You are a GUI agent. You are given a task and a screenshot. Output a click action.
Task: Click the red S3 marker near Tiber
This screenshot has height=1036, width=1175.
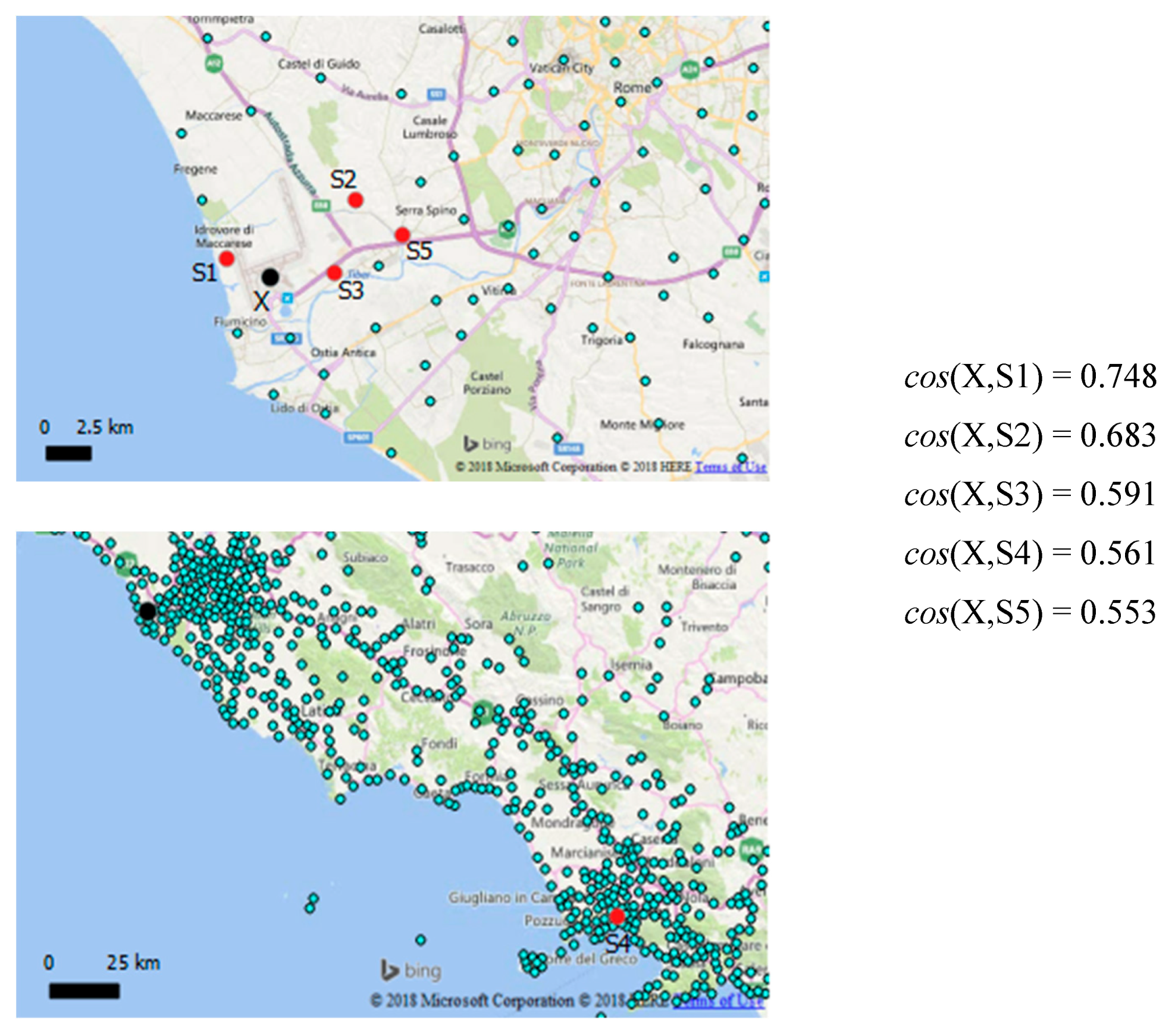pos(334,272)
